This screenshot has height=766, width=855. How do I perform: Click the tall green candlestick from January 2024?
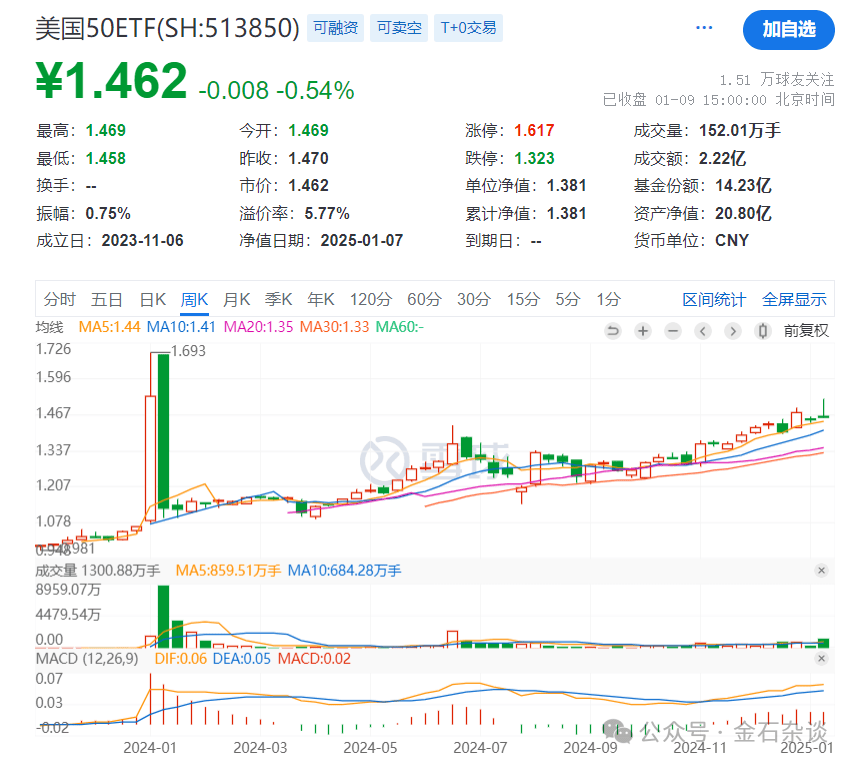[x=163, y=431]
